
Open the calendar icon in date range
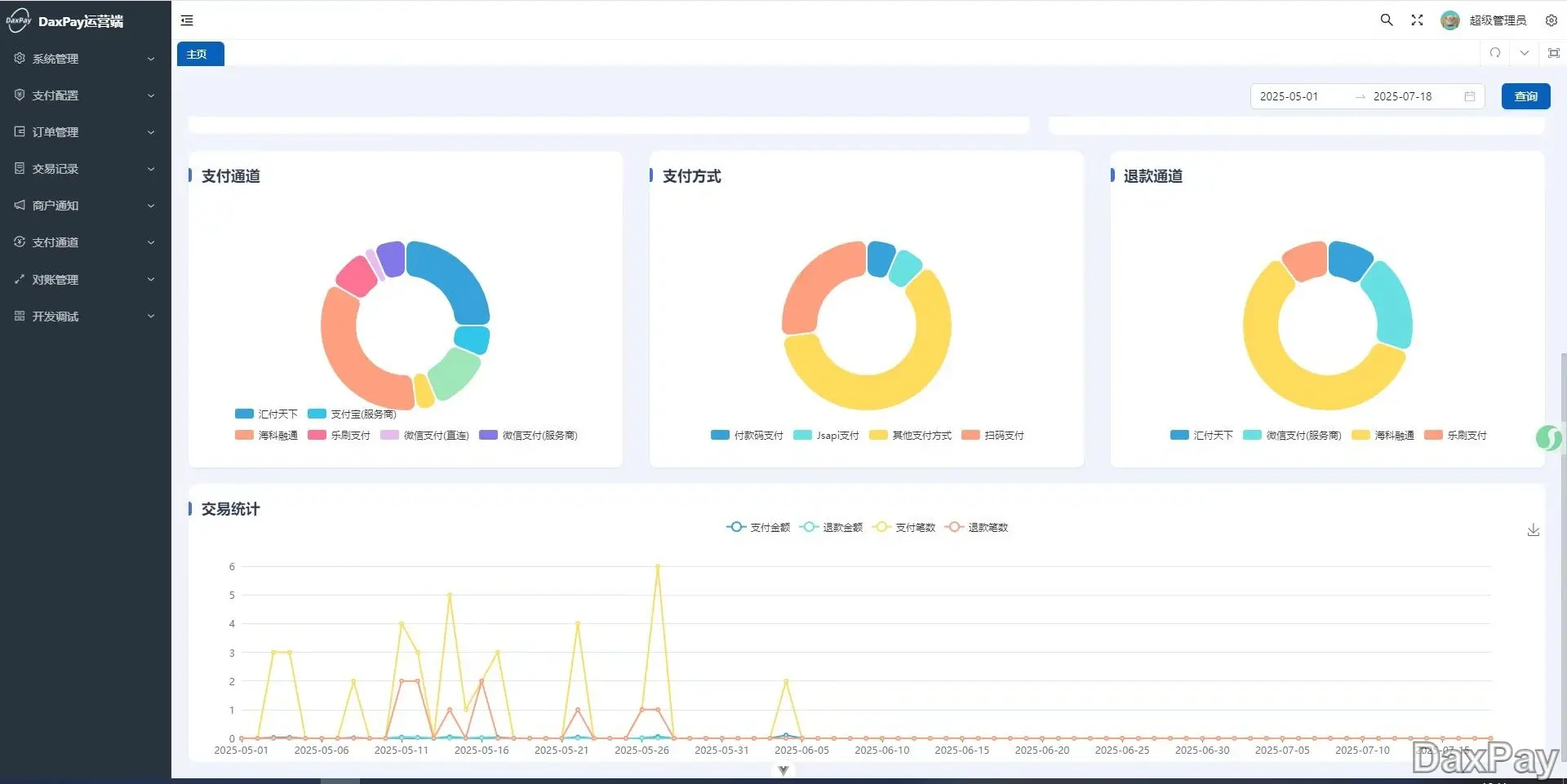click(1469, 96)
